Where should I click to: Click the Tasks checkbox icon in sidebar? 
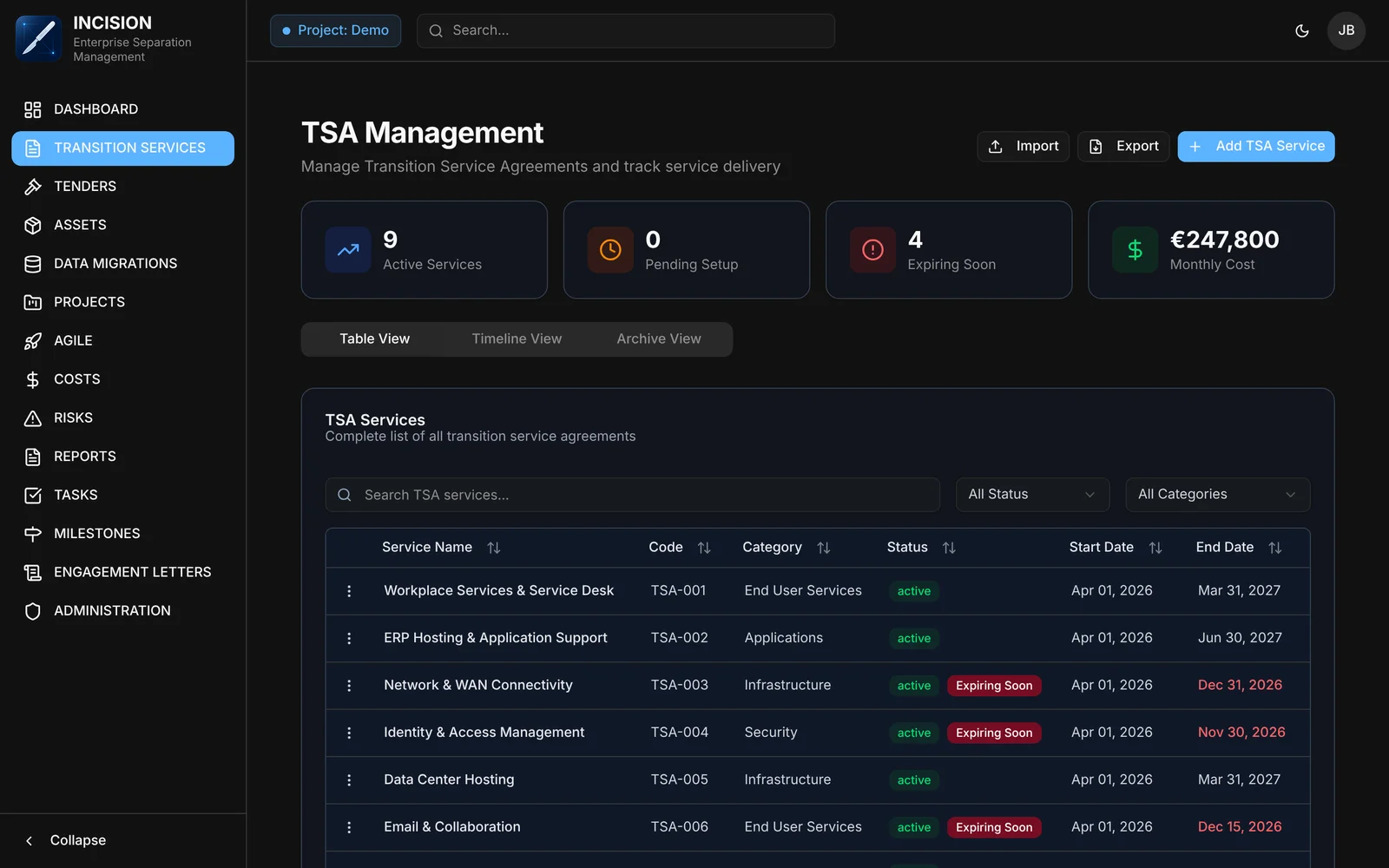point(33,496)
